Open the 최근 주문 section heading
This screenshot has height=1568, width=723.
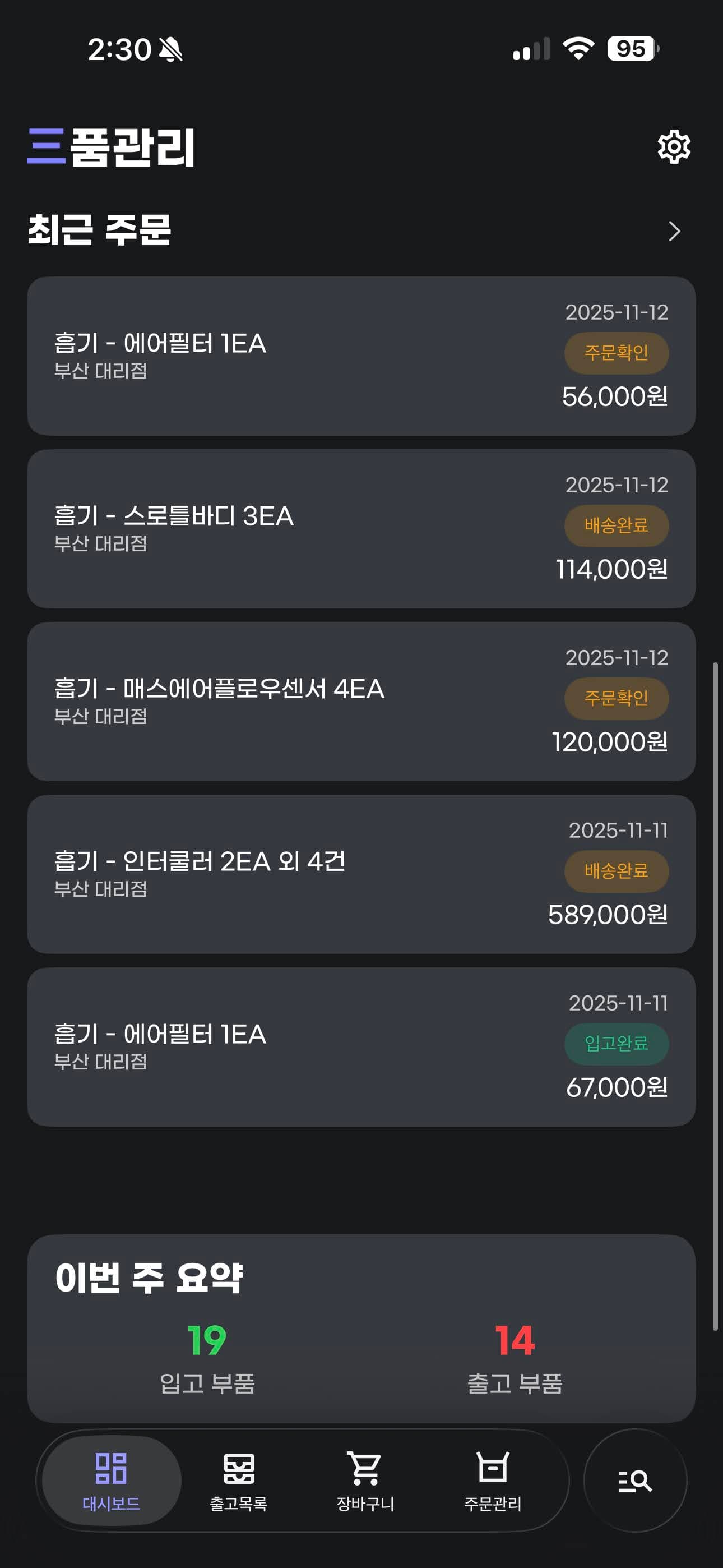[100, 230]
